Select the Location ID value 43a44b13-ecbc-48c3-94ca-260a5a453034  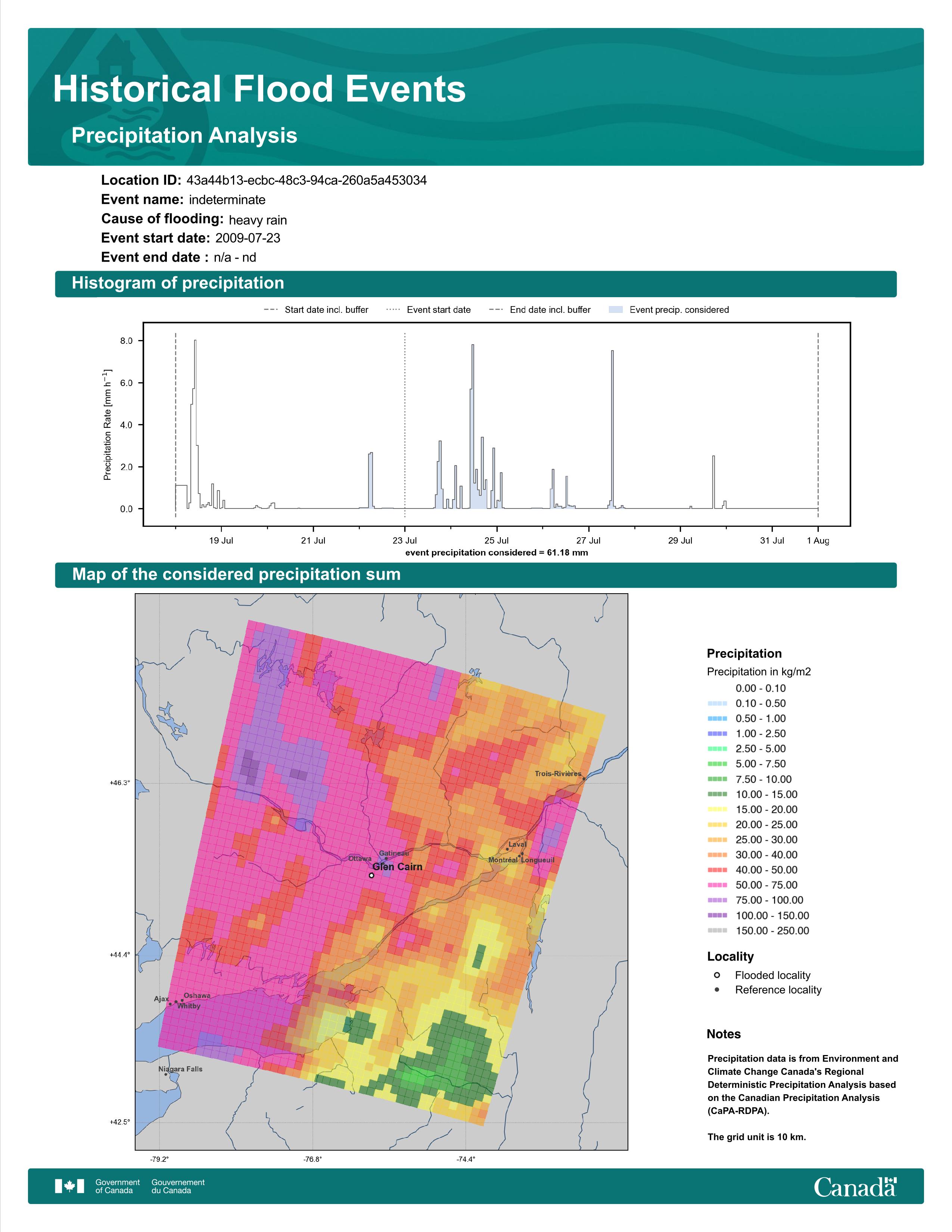click(x=306, y=181)
